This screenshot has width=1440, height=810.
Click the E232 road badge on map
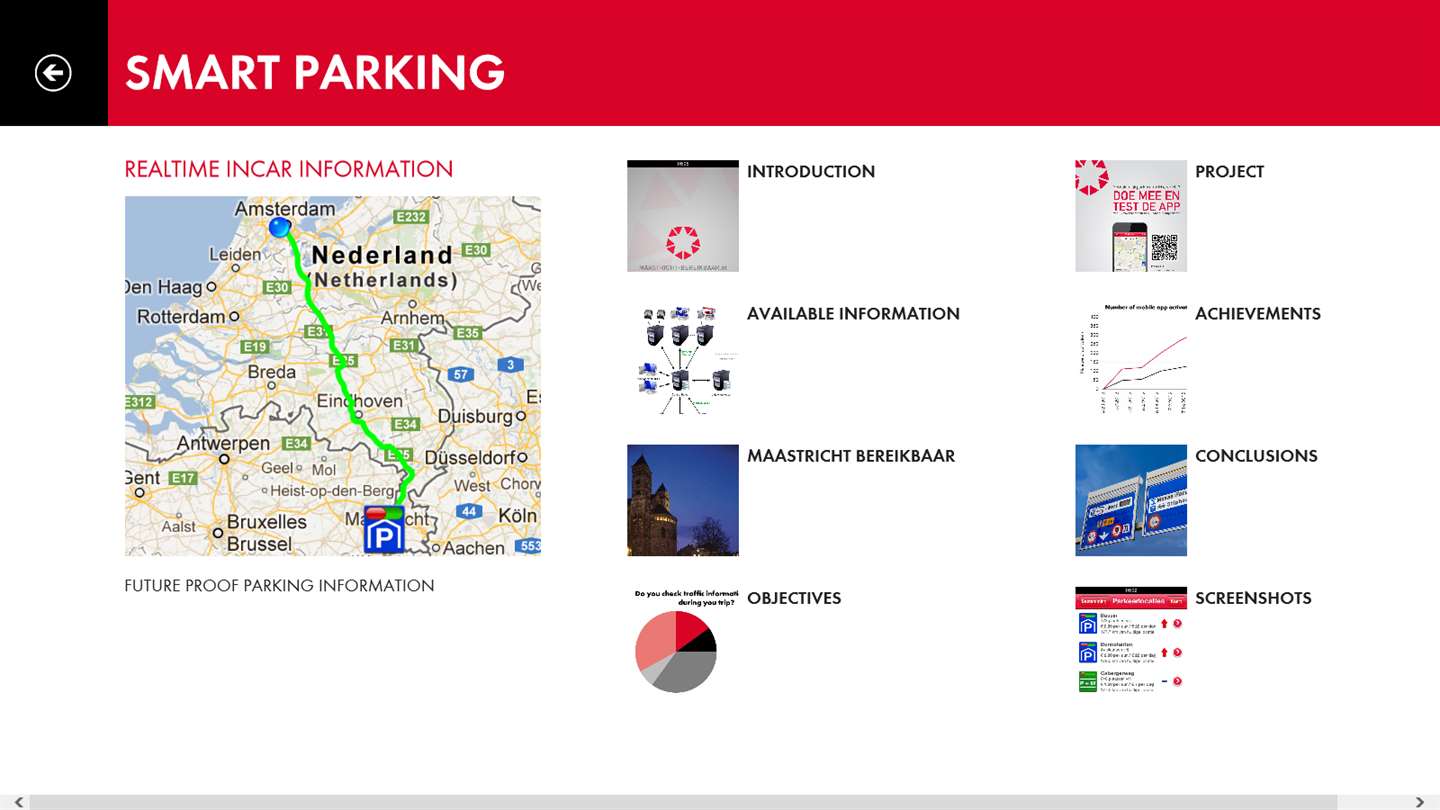pos(411,217)
